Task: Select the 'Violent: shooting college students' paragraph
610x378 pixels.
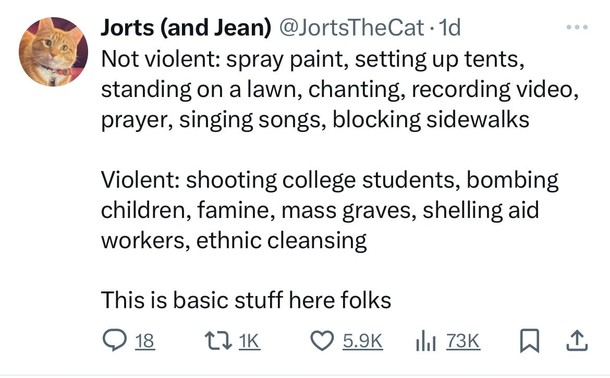Action: tap(330, 210)
